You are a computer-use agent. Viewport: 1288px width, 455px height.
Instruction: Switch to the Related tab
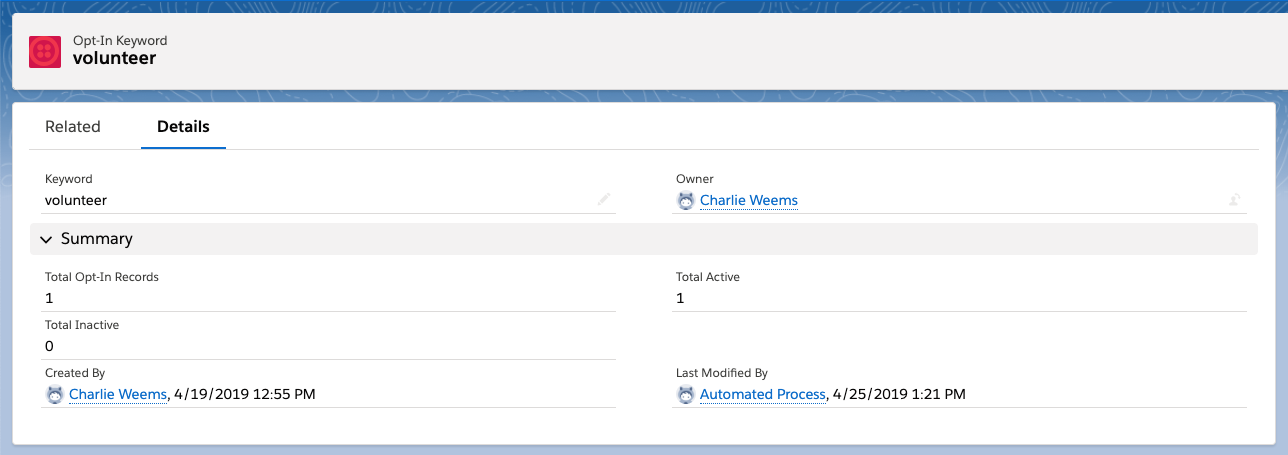coord(73,127)
